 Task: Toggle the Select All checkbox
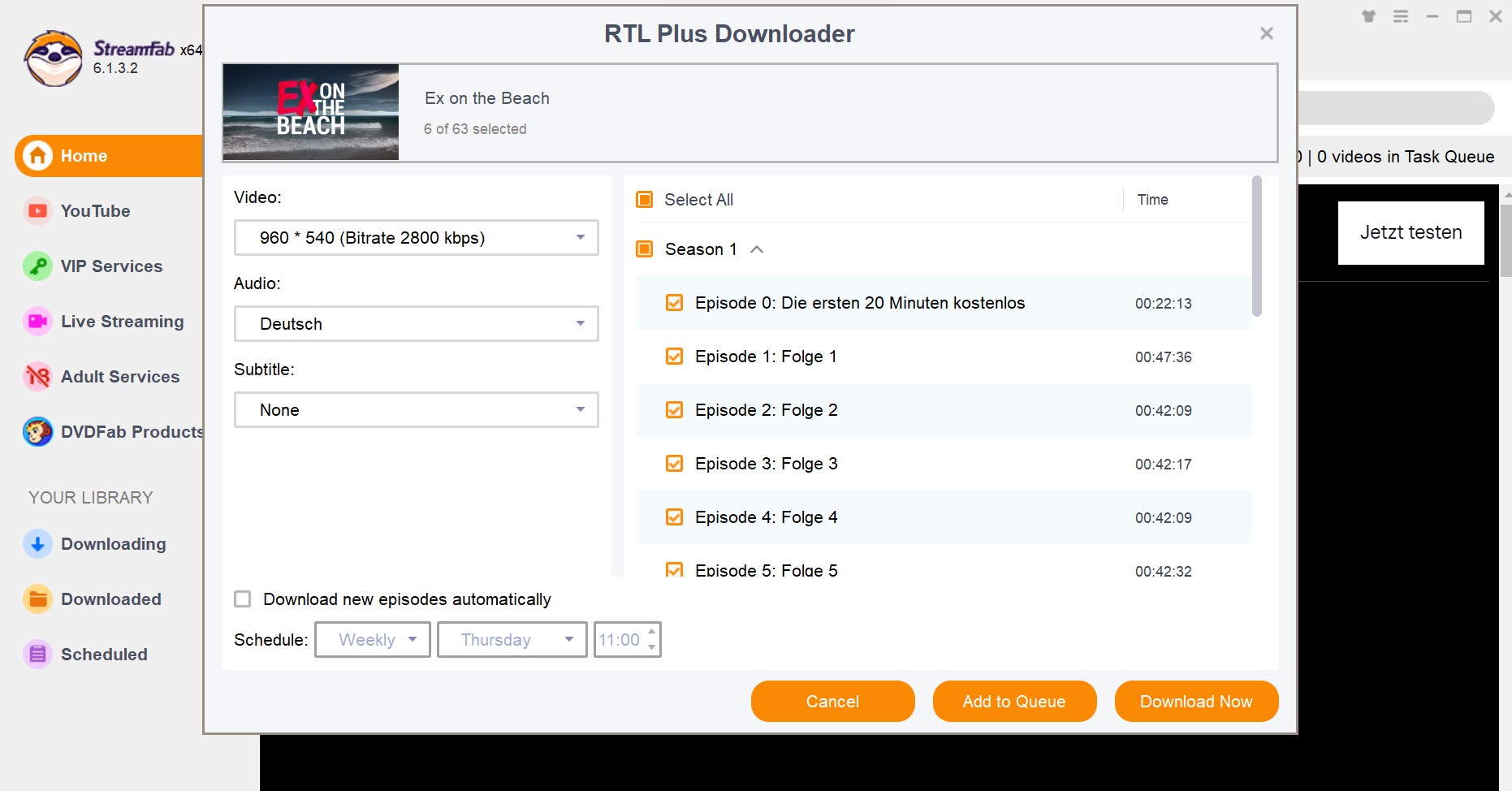point(645,200)
